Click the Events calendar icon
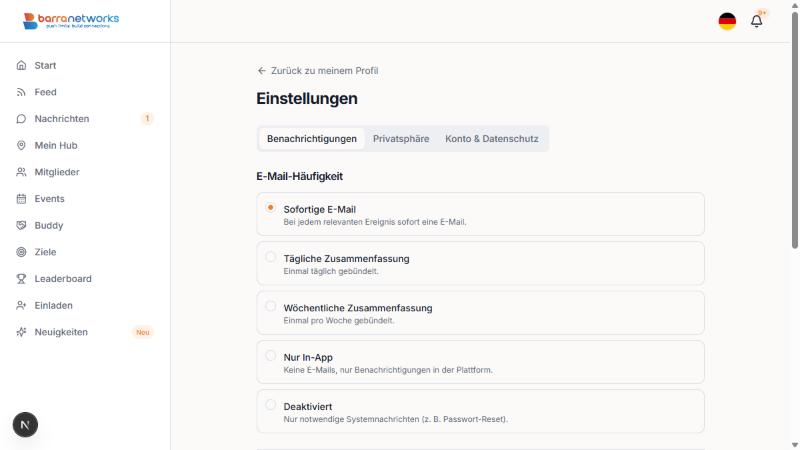 click(21, 198)
